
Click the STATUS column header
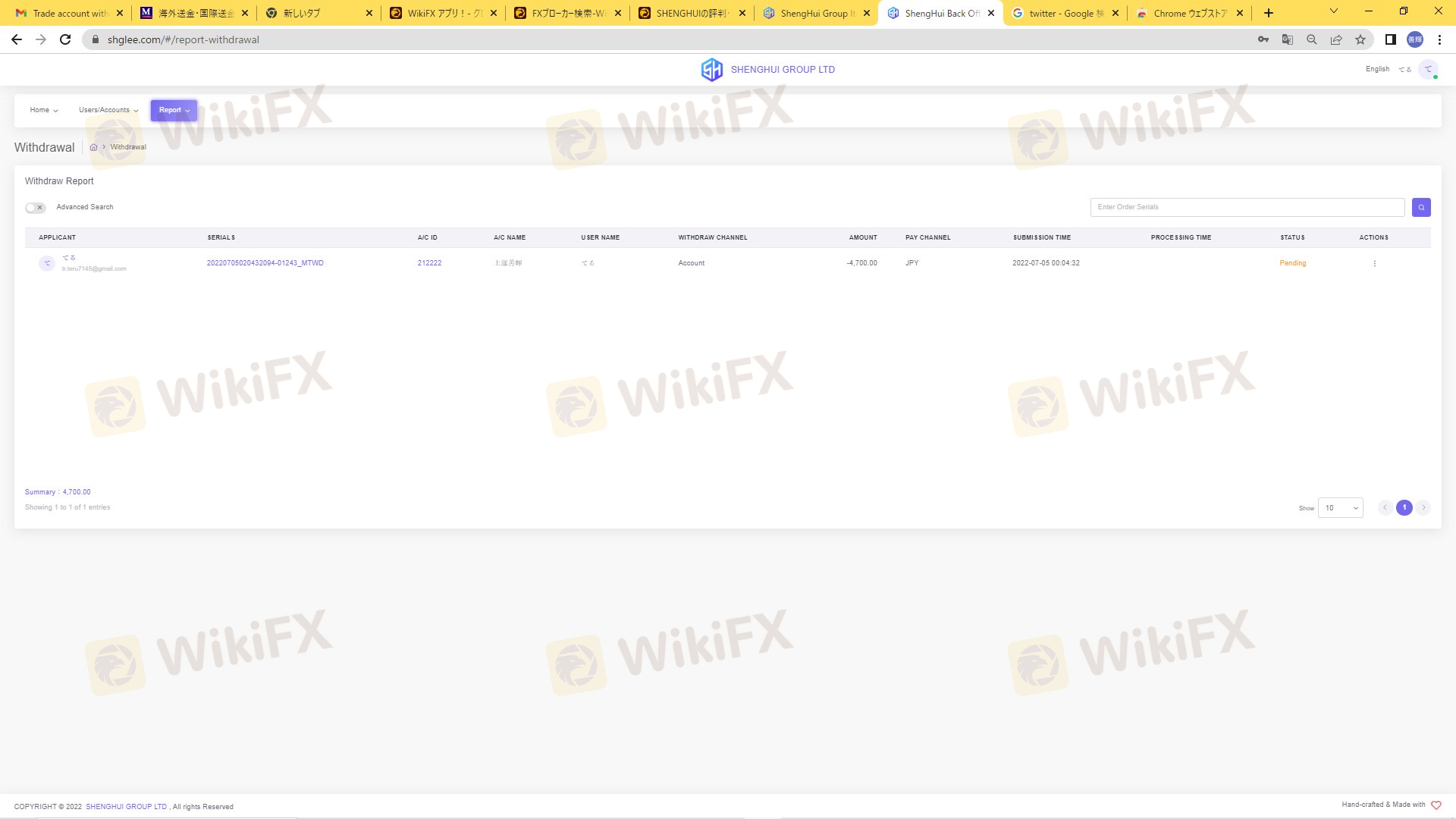tap(1292, 237)
